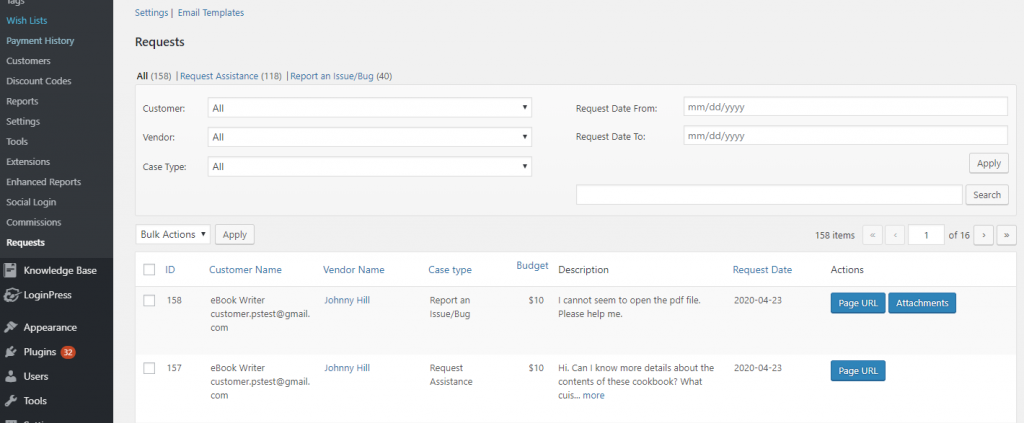Open the Tools wrench icon
The image size is (1024, 423).
[10, 401]
